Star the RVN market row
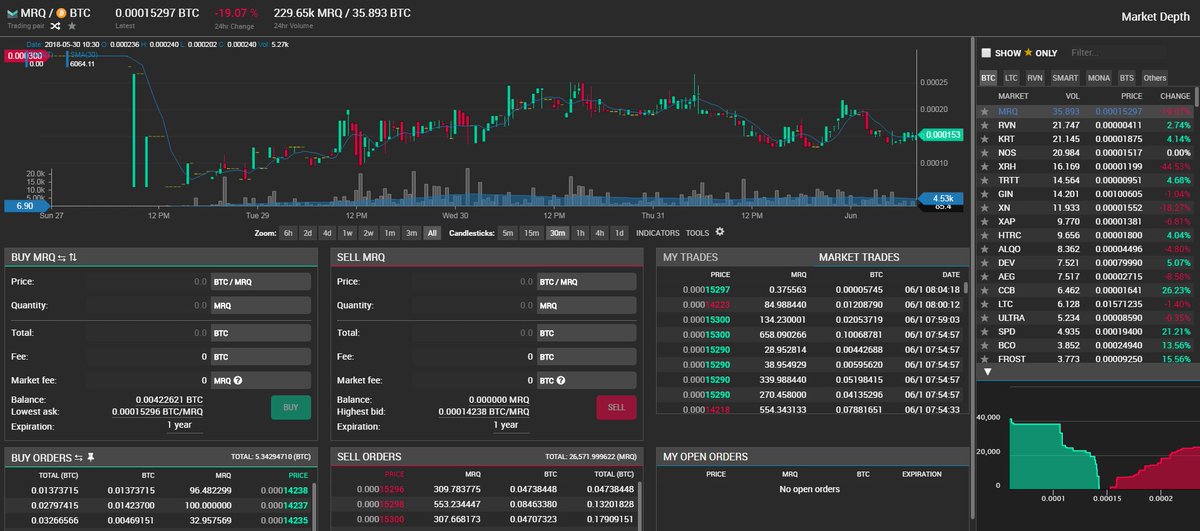The image size is (1200, 531). tap(985, 124)
